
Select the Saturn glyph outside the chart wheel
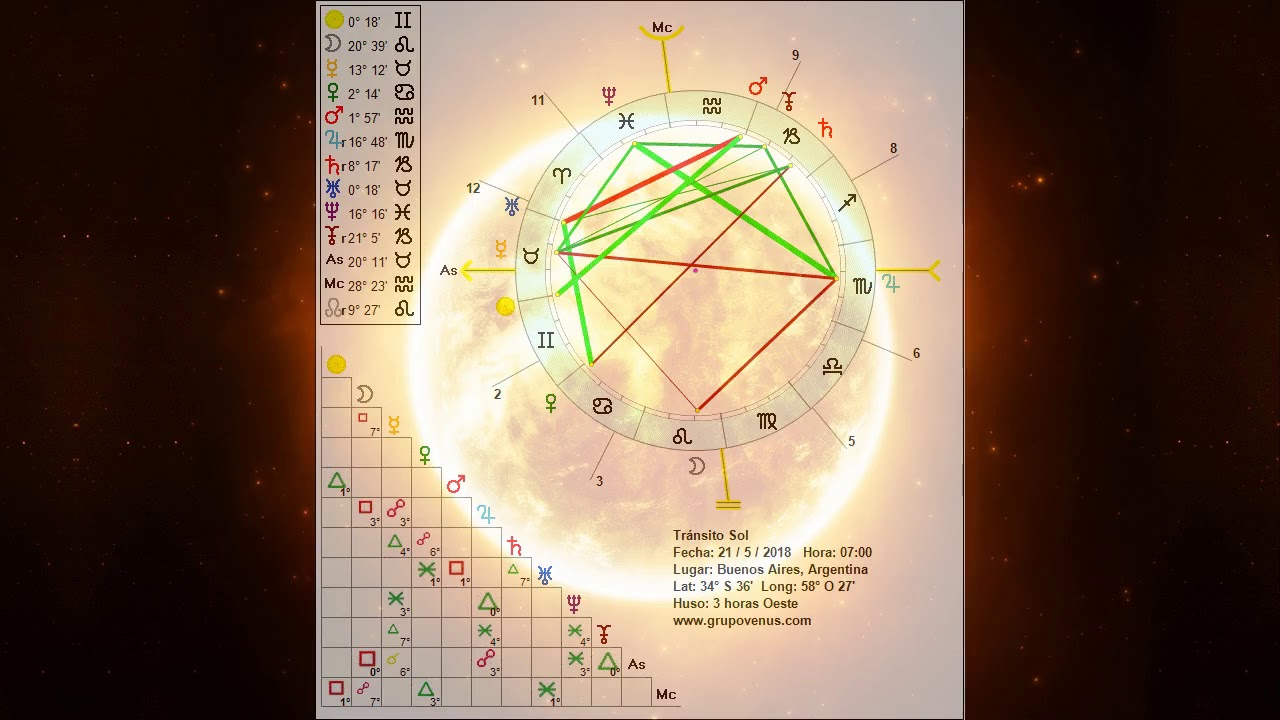coord(825,128)
